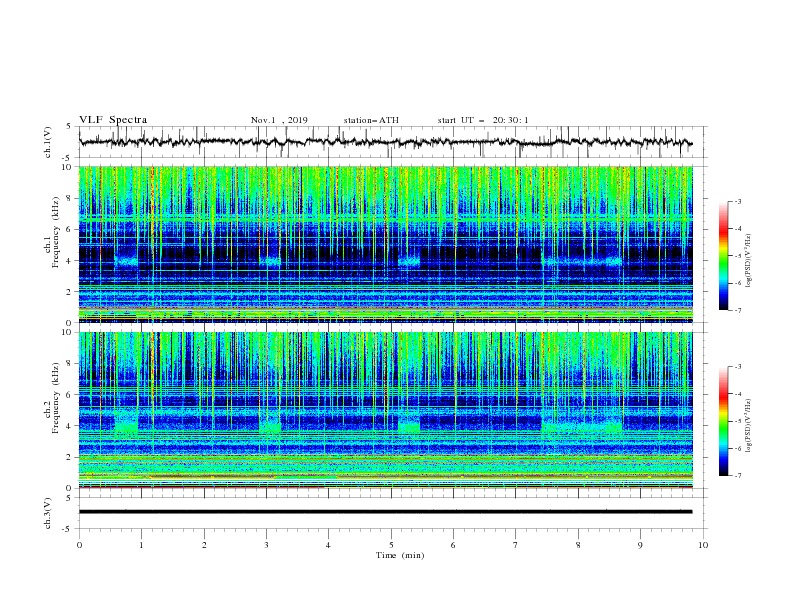Screen dimensions: 792x612
Task: Click the "6" kHz tick on ch.2 spectrogram
Action: pos(70,394)
